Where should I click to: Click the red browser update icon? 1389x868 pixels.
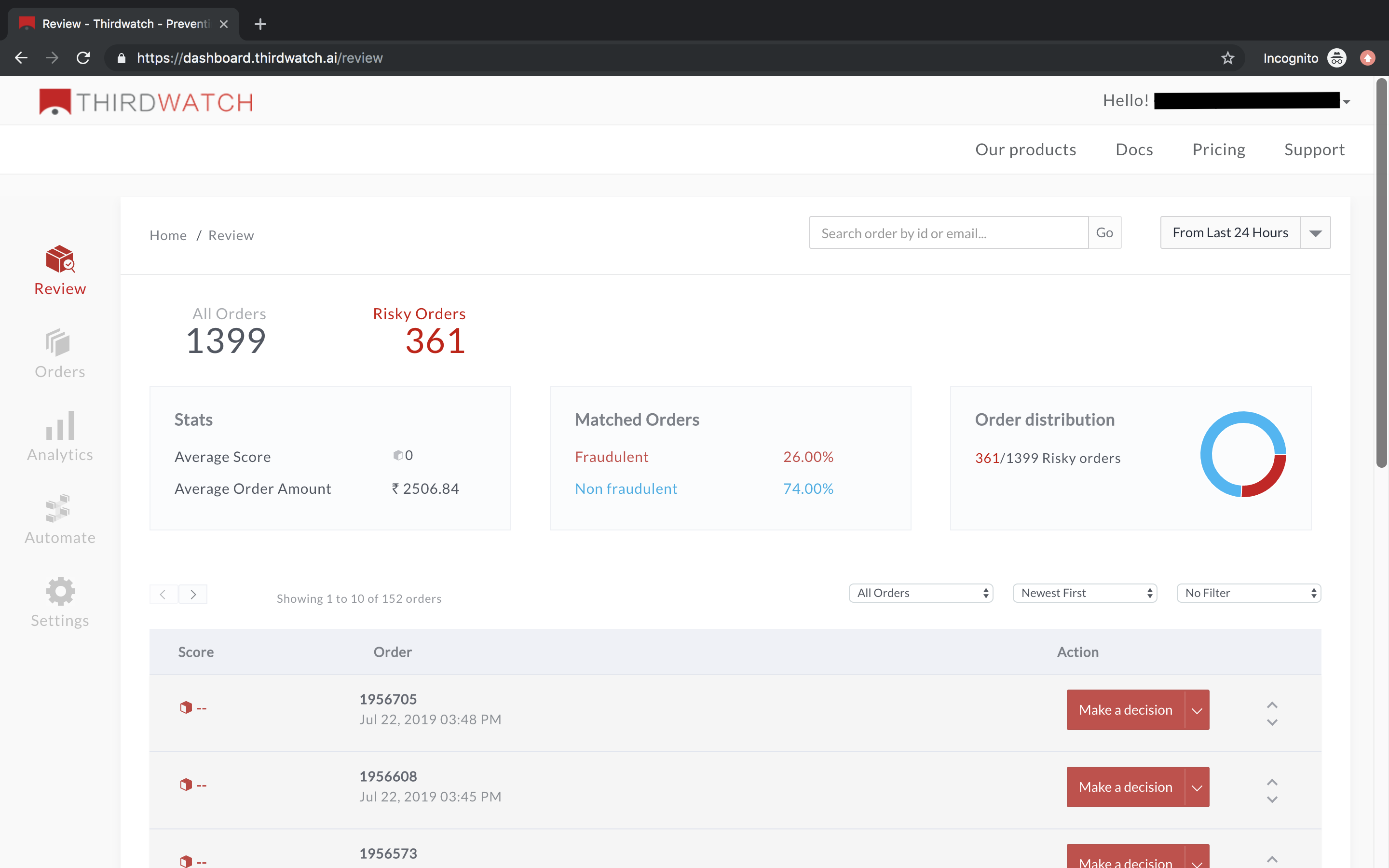tap(1368, 58)
